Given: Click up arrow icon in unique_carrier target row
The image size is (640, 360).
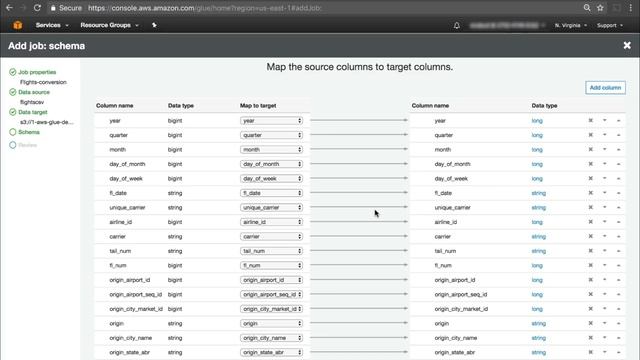Looking at the screenshot, I should tap(618, 207).
